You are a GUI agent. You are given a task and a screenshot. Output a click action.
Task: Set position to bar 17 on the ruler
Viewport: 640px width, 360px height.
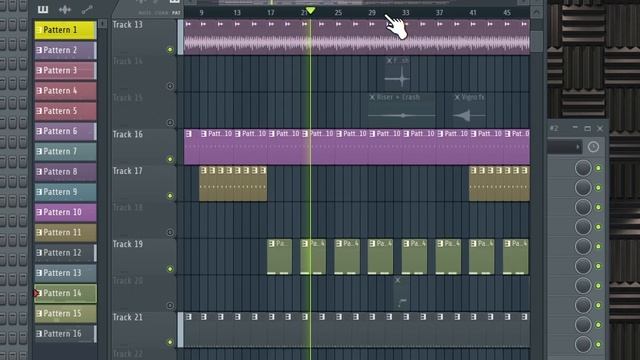271,13
